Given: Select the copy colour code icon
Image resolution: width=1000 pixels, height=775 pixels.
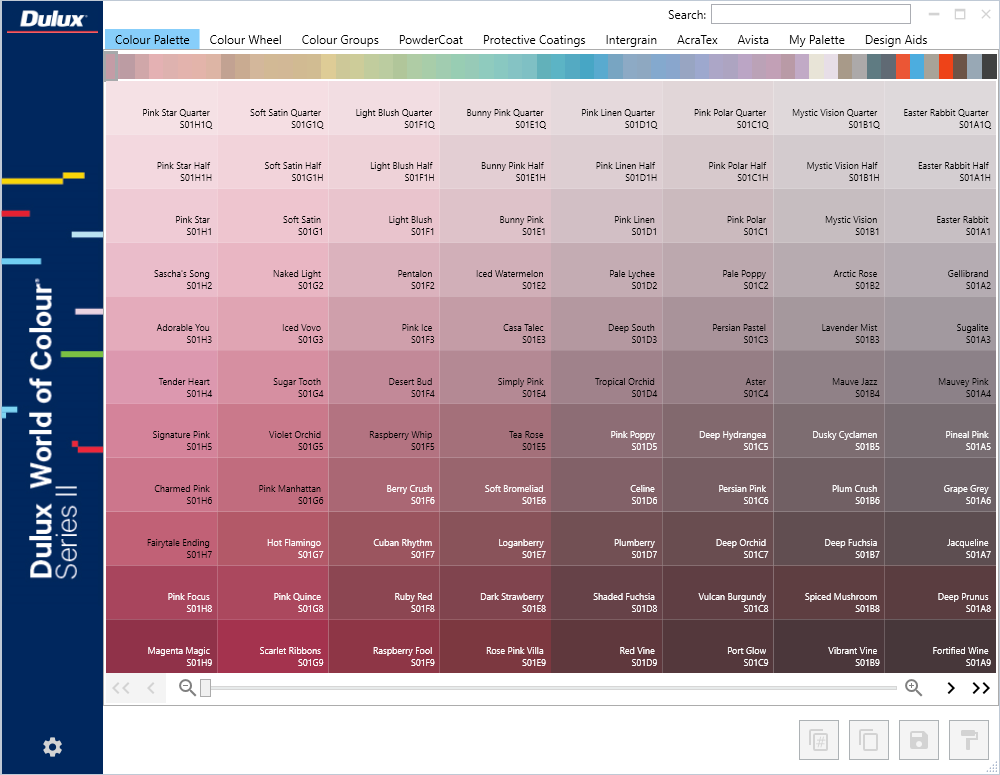Looking at the screenshot, I should (x=818, y=740).
